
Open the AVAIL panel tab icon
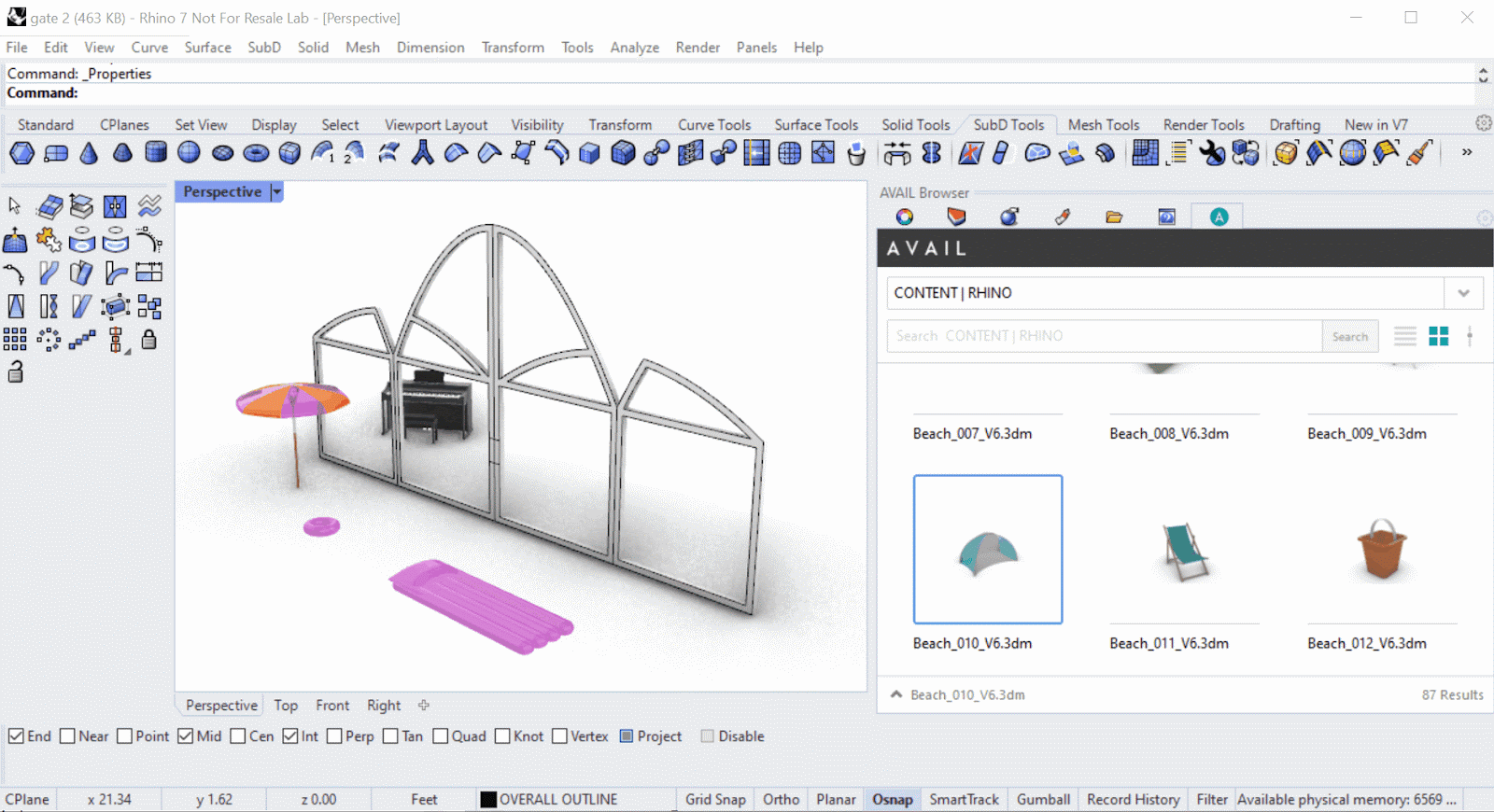pyautogui.click(x=1219, y=217)
